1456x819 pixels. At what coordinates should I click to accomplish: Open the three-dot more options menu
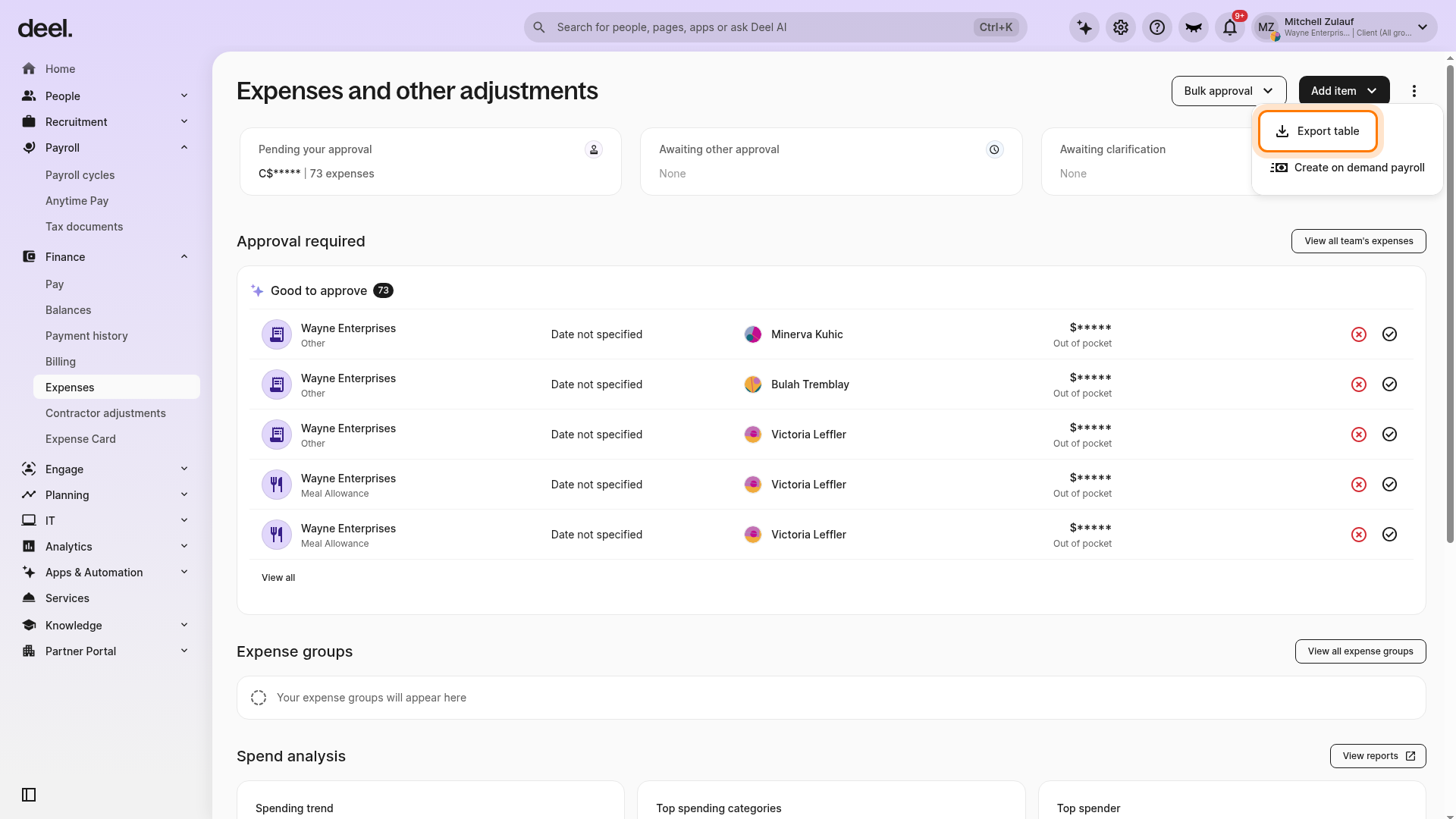point(1414,91)
